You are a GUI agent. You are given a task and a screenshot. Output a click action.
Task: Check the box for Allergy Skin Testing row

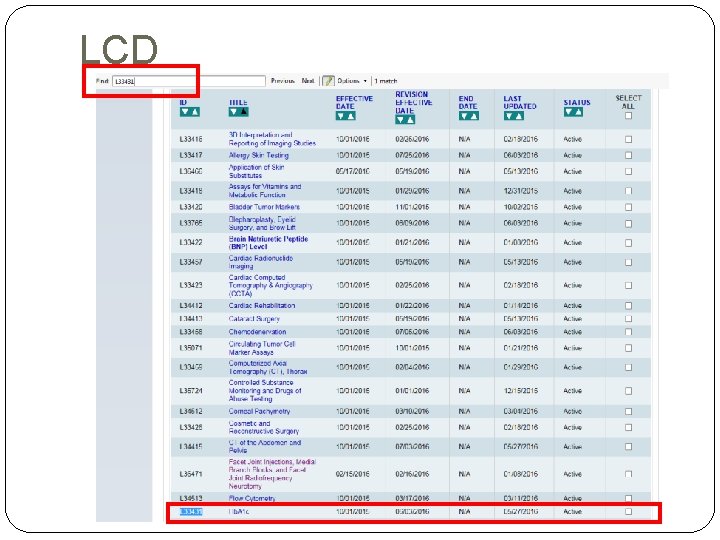coord(628,155)
